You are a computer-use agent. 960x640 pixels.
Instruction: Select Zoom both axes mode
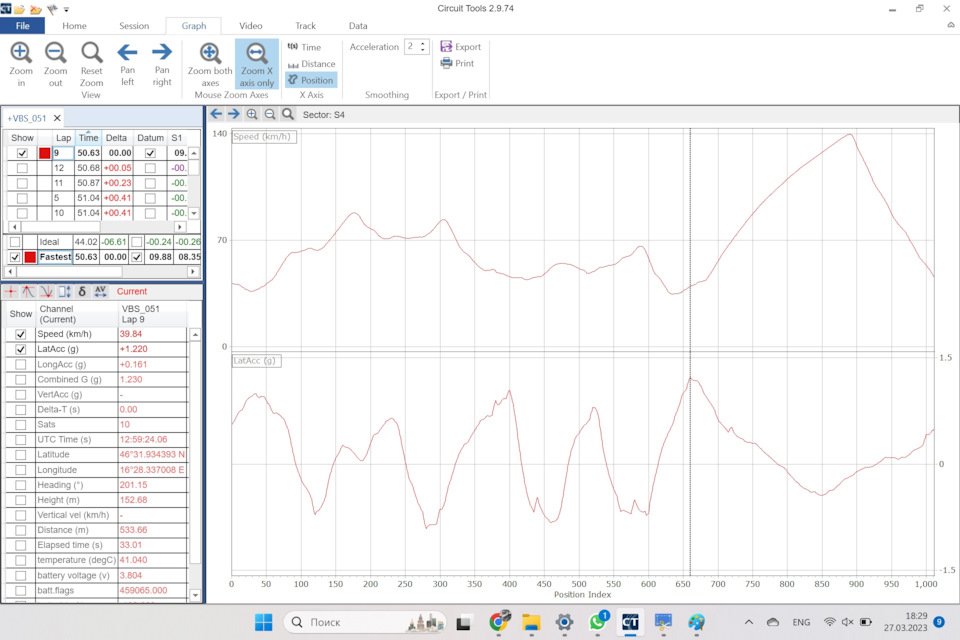click(x=210, y=65)
